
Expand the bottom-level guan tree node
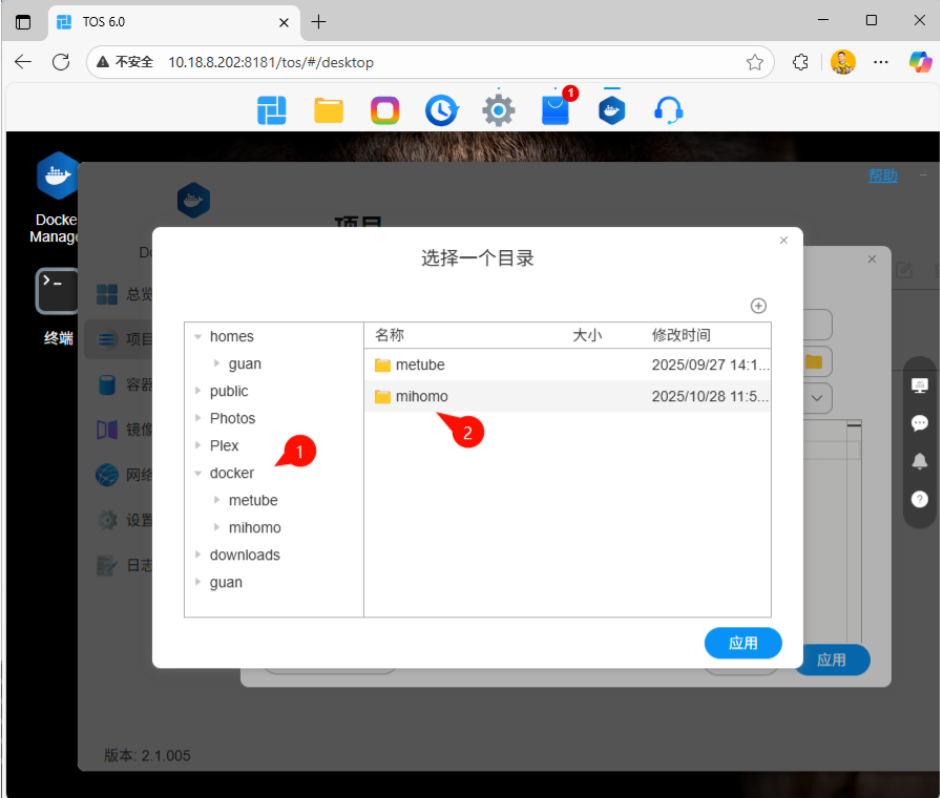pos(198,582)
